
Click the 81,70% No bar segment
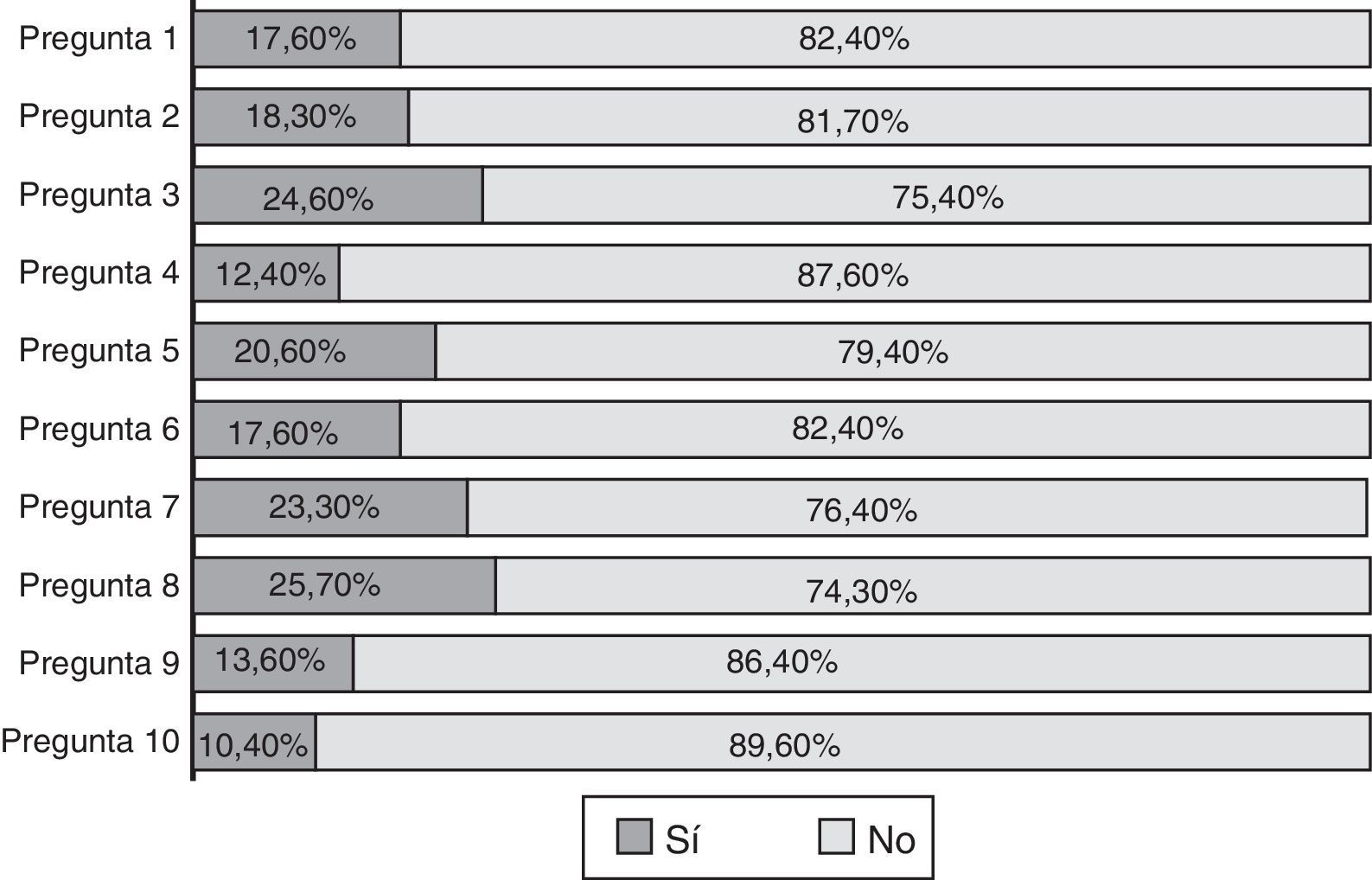[x=889, y=117]
